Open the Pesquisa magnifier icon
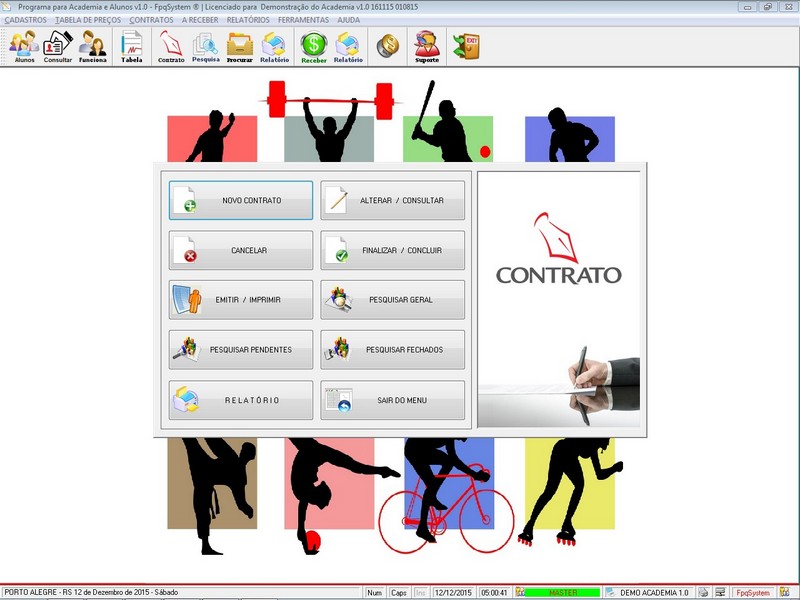Image resolution: width=800 pixels, height=600 pixels. point(206,46)
